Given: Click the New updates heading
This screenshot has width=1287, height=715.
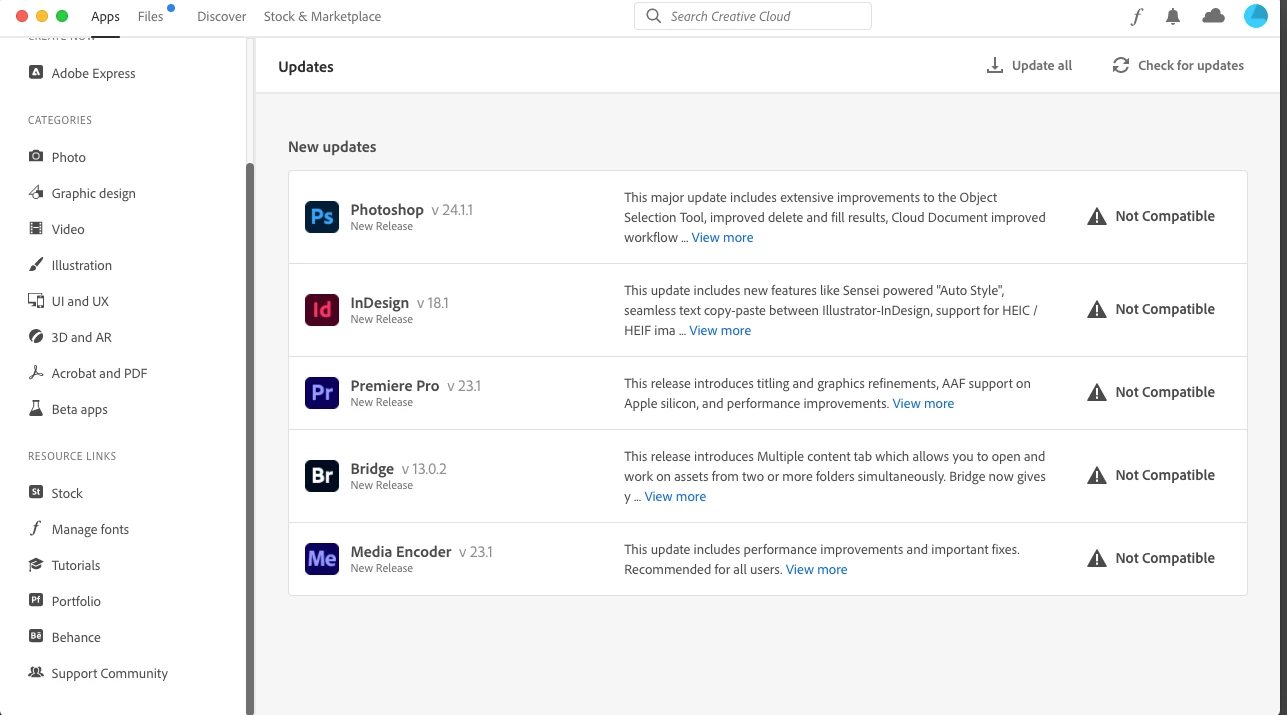Looking at the screenshot, I should [x=332, y=147].
